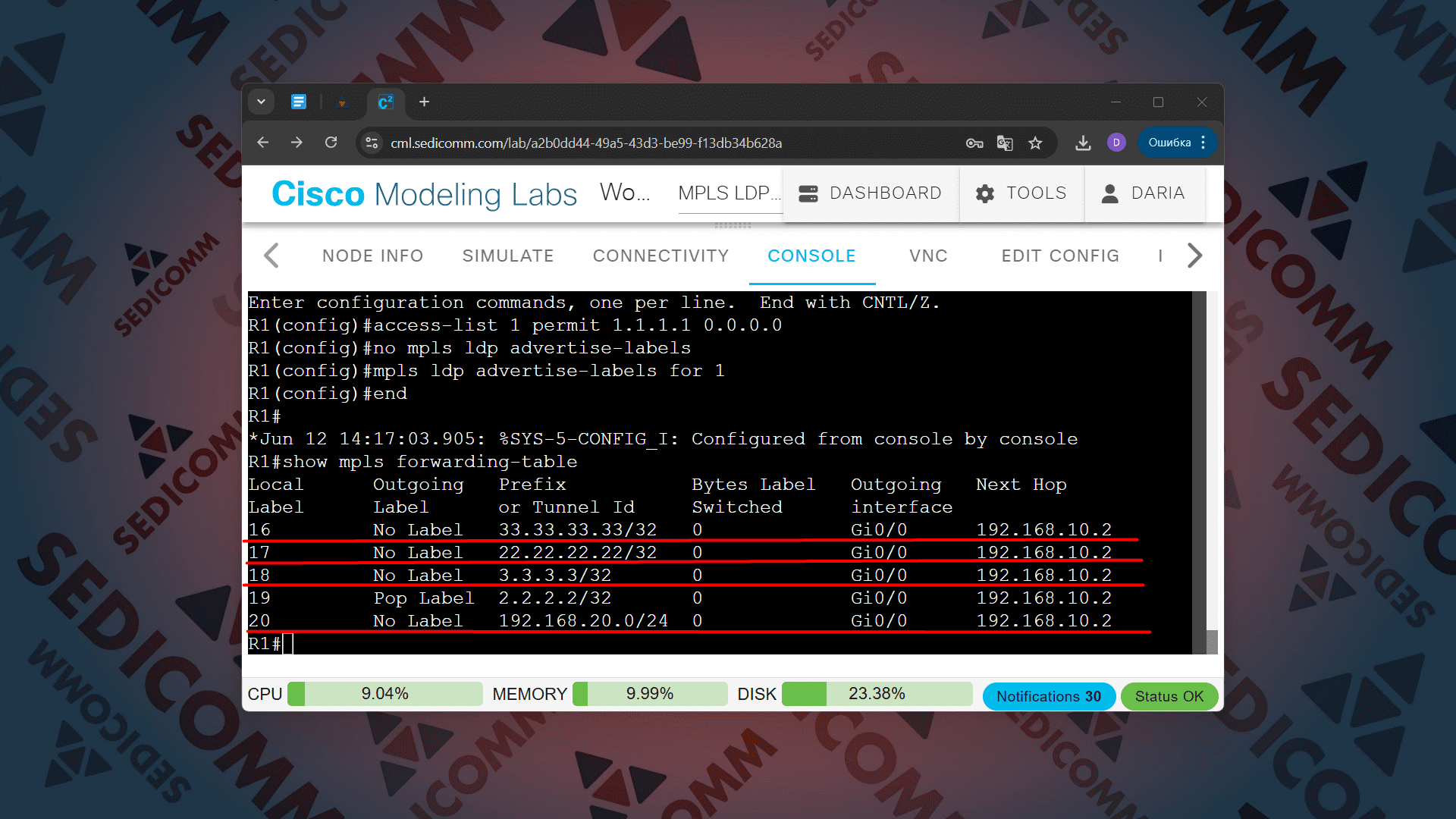Click the MPLS LDP lab title
Image resolution: width=1456 pixels, height=819 pixels.
730,193
